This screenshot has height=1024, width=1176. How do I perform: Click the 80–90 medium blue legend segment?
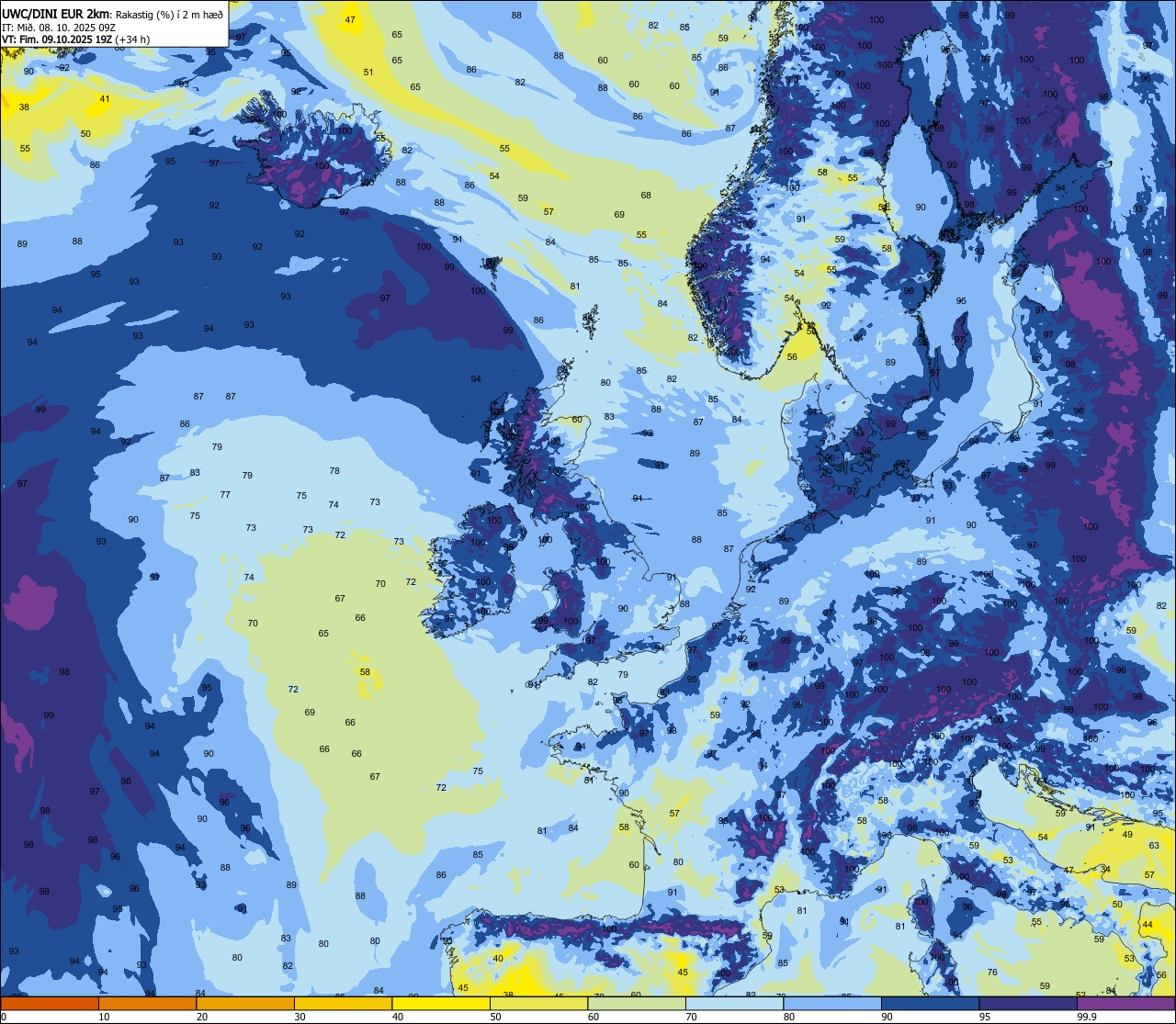[x=832, y=1003]
